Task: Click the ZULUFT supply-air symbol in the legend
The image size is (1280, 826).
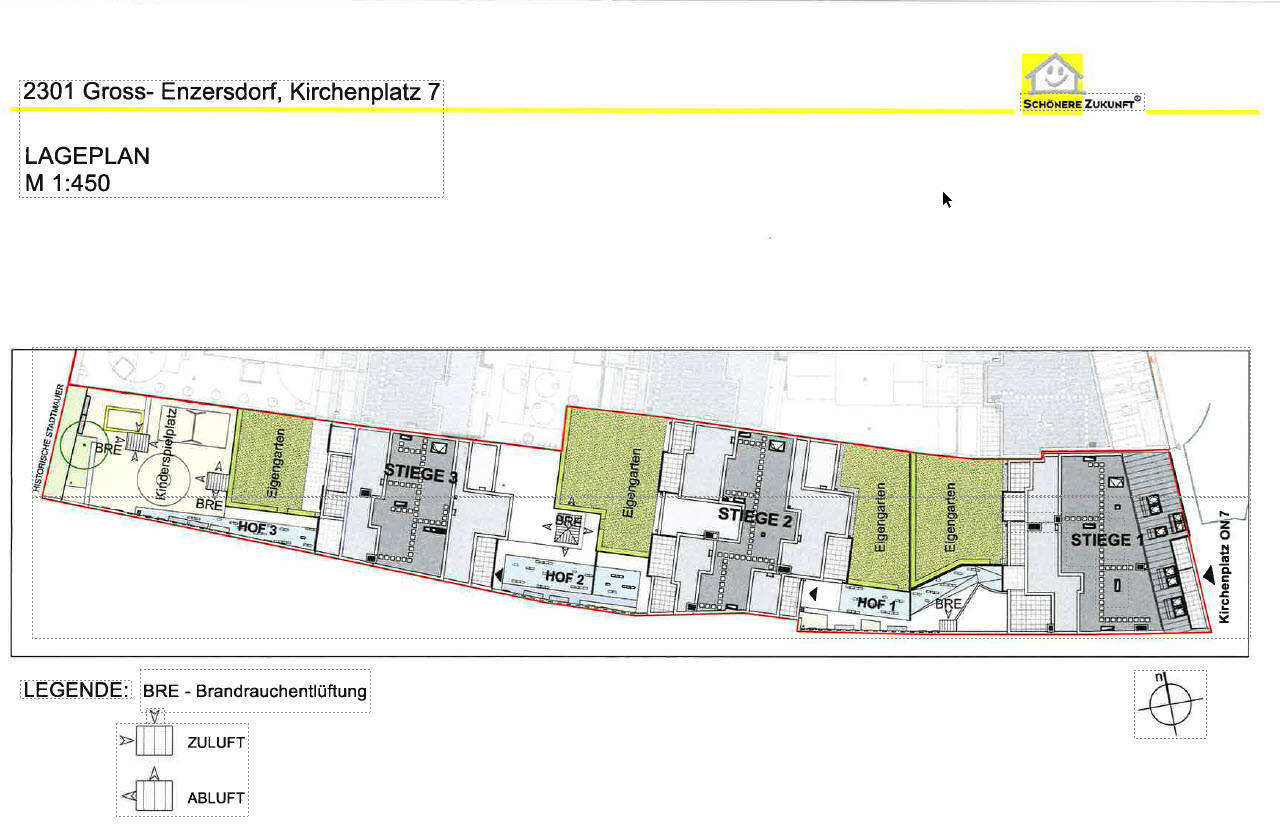Action: click(152, 741)
